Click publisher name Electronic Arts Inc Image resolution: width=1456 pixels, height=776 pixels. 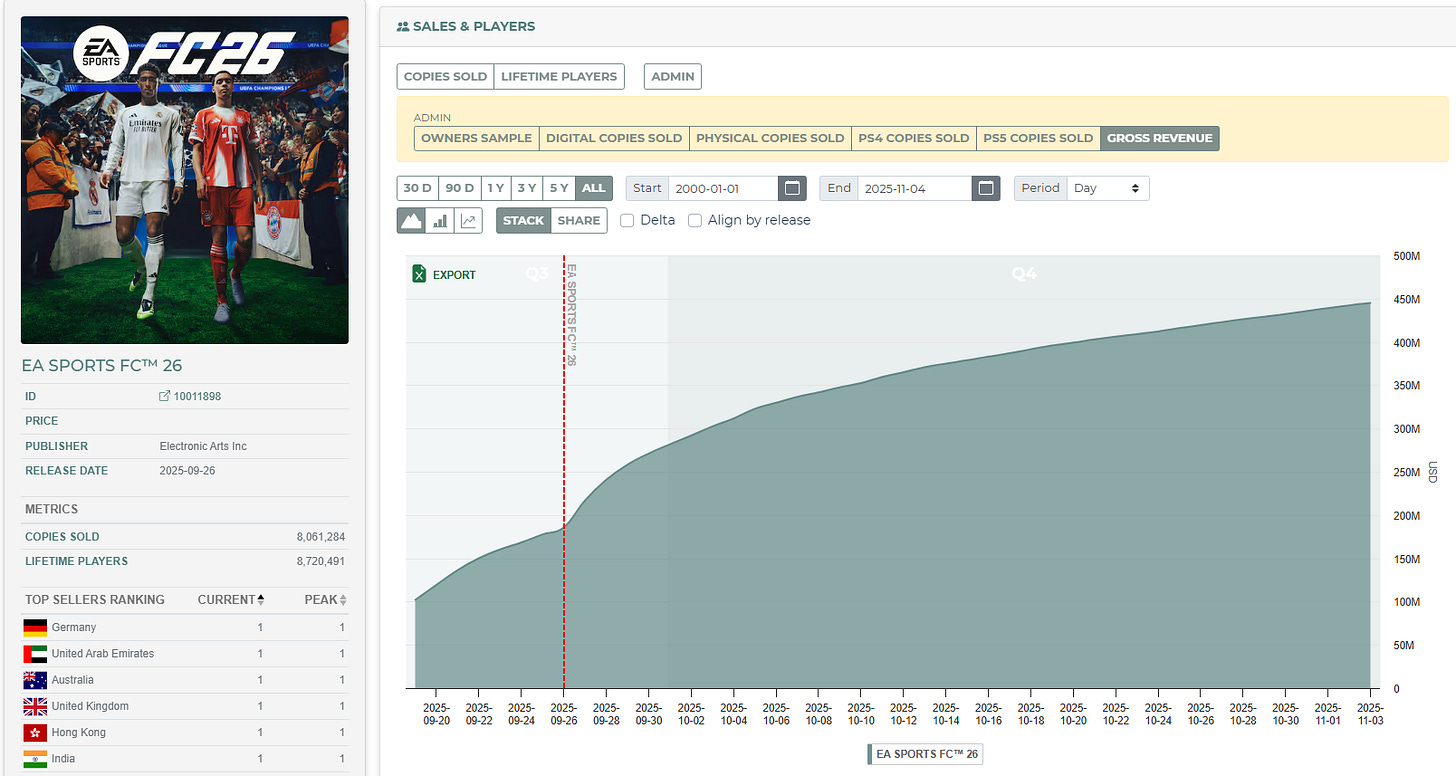point(203,446)
